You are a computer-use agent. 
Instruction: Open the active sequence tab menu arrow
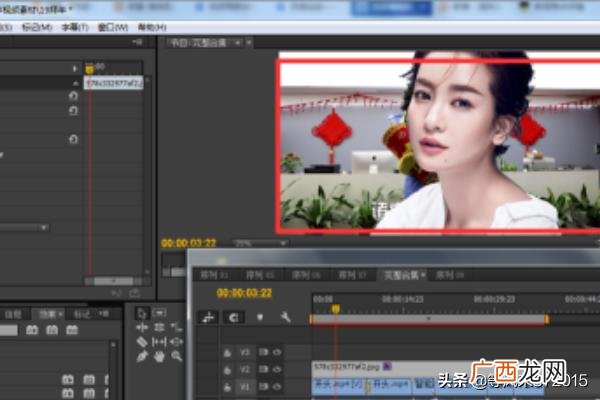tap(423, 275)
